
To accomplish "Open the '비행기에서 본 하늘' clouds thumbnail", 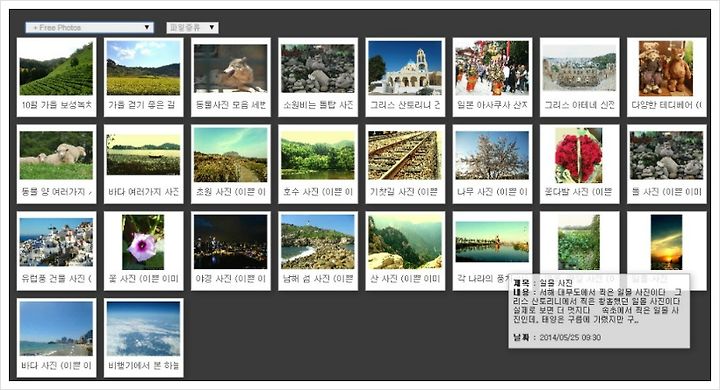I will (x=143, y=328).
